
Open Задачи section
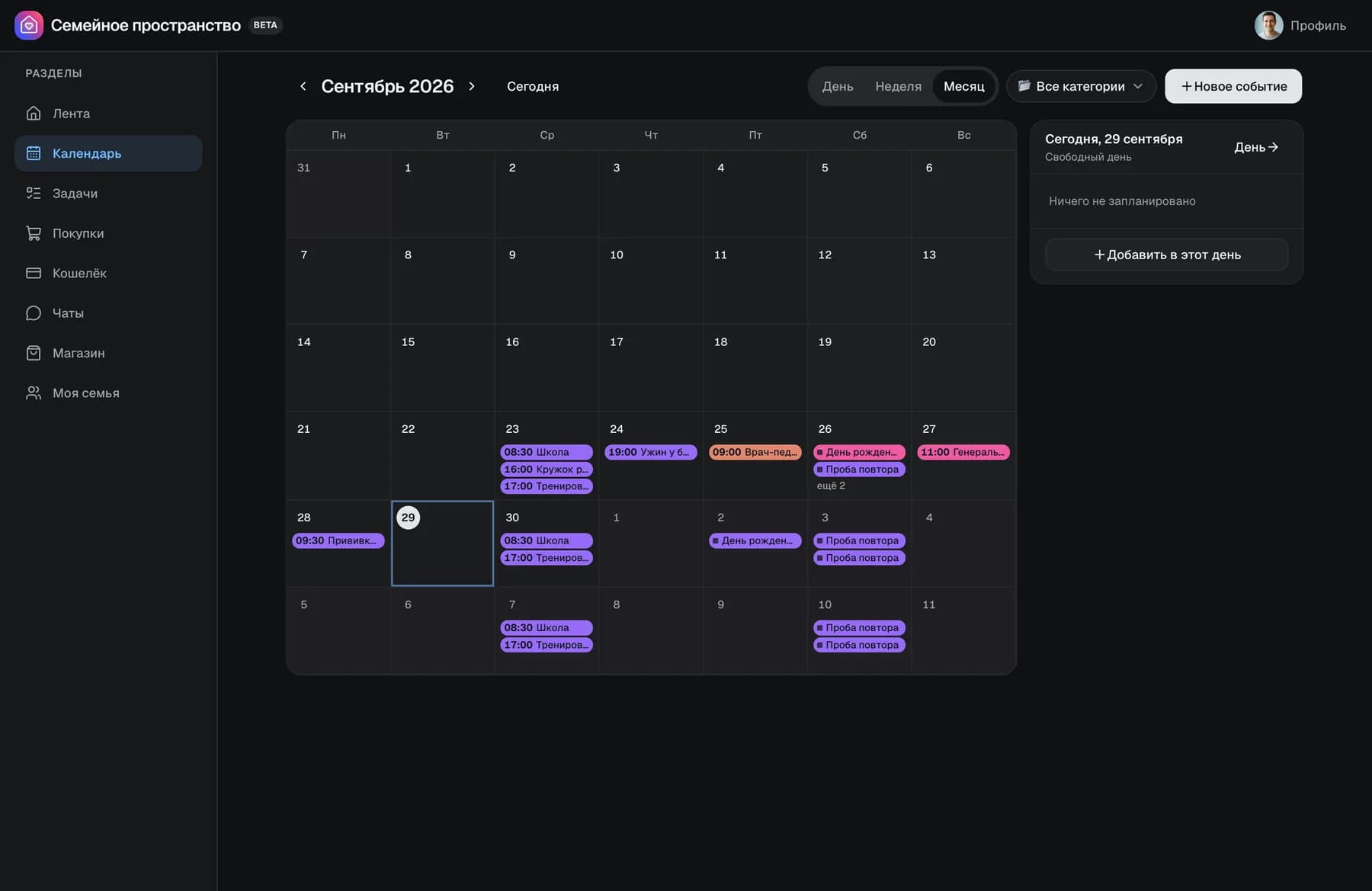(x=108, y=194)
